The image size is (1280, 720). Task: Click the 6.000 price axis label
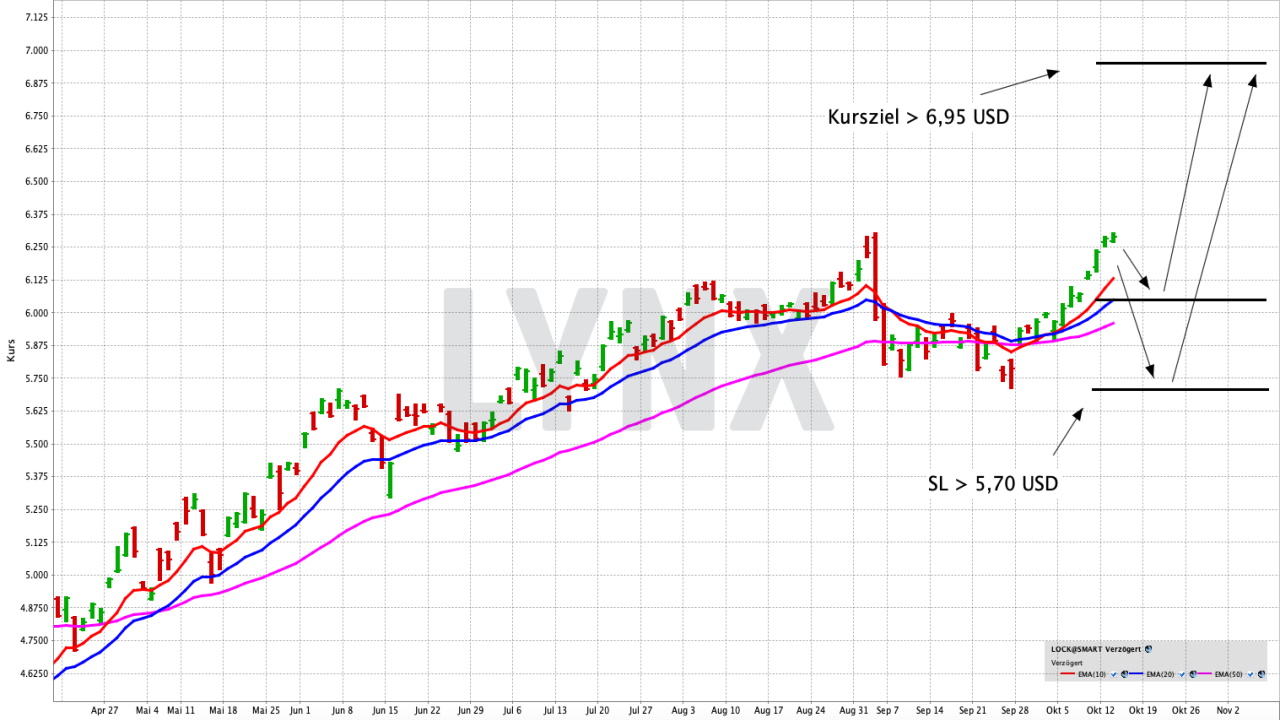point(35,313)
